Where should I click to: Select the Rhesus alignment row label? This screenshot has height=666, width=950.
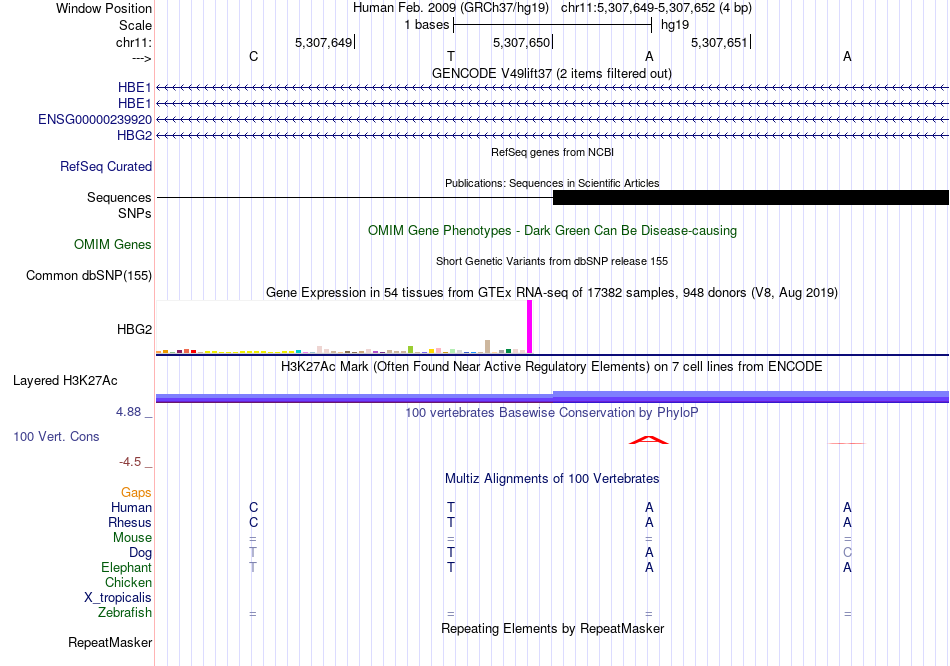tap(130, 522)
